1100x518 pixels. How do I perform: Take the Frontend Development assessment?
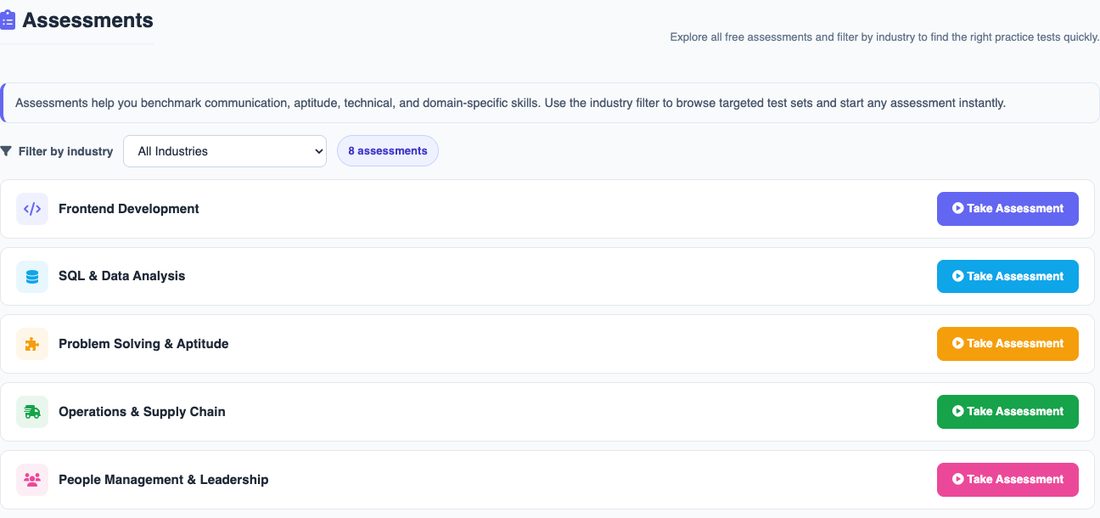pos(1007,208)
